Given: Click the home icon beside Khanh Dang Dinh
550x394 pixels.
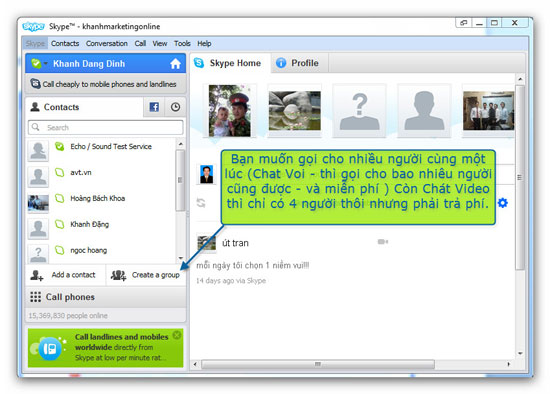Looking at the screenshot, I should click(175, 64).
